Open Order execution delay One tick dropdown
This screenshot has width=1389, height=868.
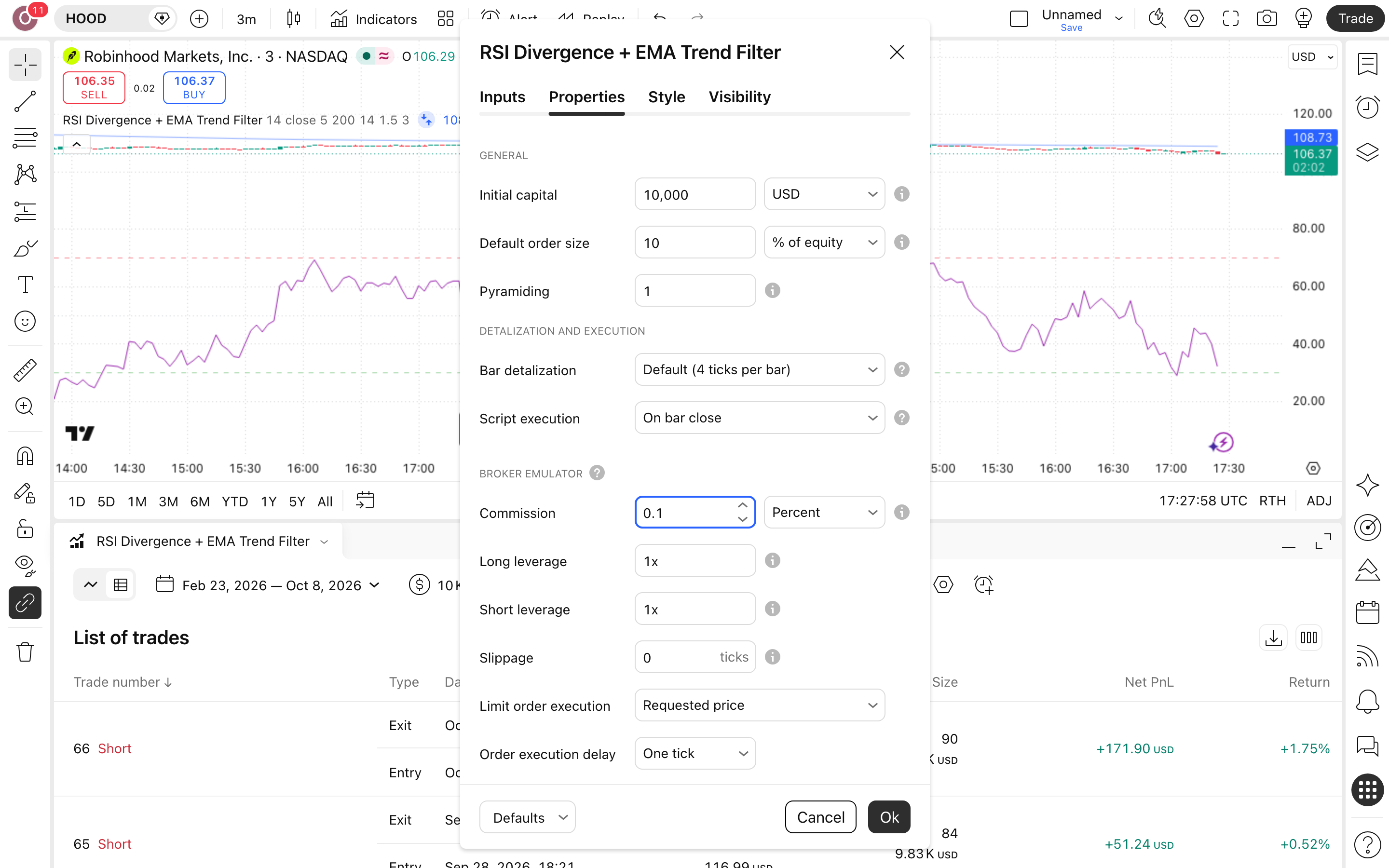click(695, 753)
